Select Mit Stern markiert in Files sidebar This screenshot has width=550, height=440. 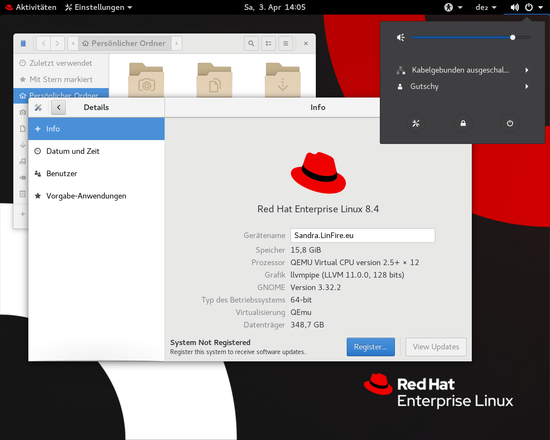[x=61, y=79]
